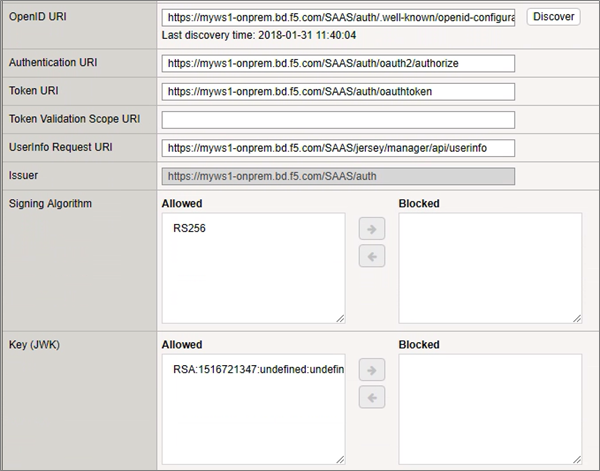Click resize grip of Key Allowed box
The width and height of the screenshot is (600, 471).
tap(340, 461)
